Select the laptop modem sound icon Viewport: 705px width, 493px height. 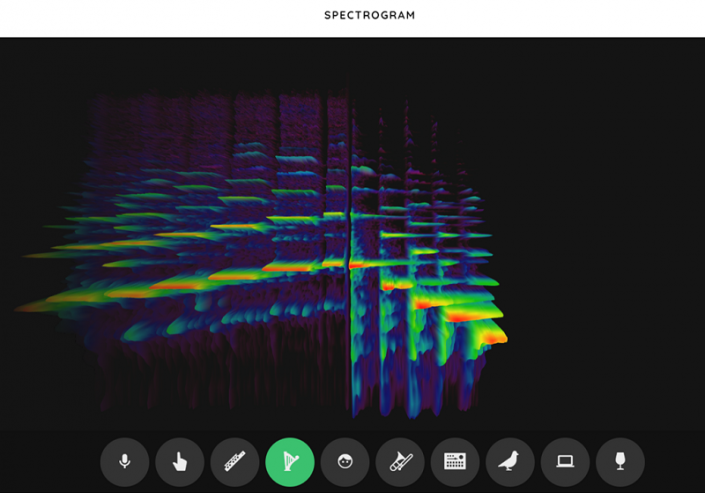click(x=565, y=462)
